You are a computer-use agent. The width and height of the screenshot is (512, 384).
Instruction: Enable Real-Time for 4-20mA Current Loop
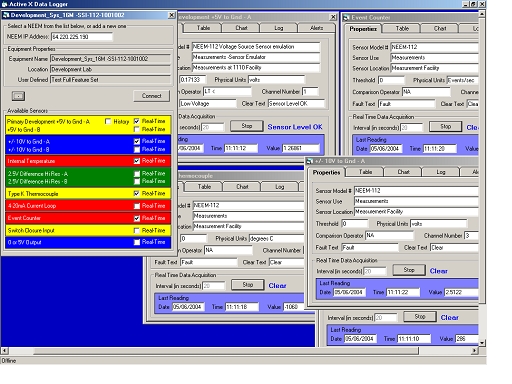click(137, 206)
